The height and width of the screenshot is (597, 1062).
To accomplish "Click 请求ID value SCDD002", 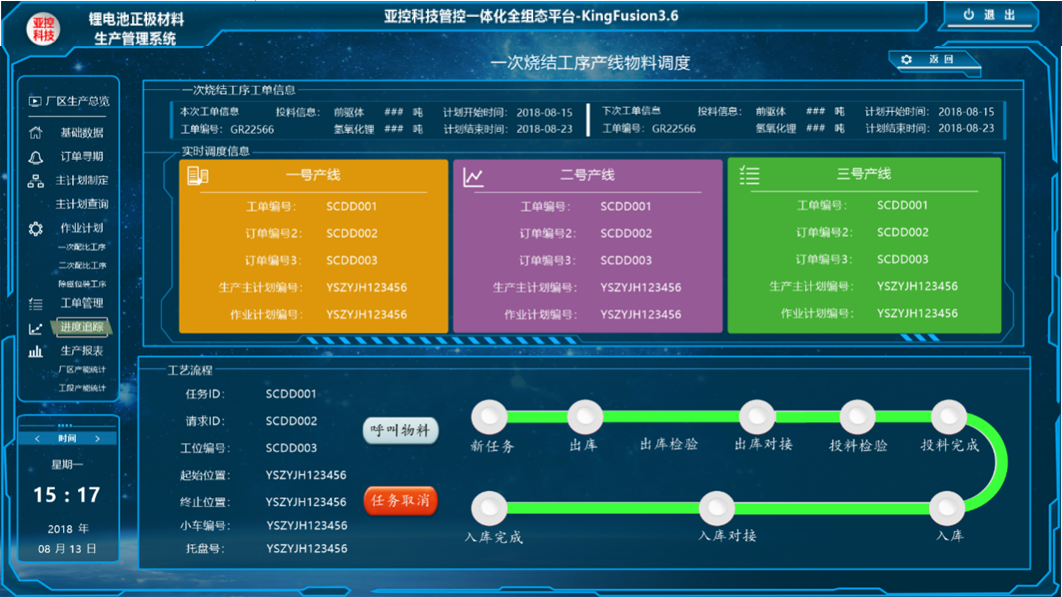I will 291,421.
